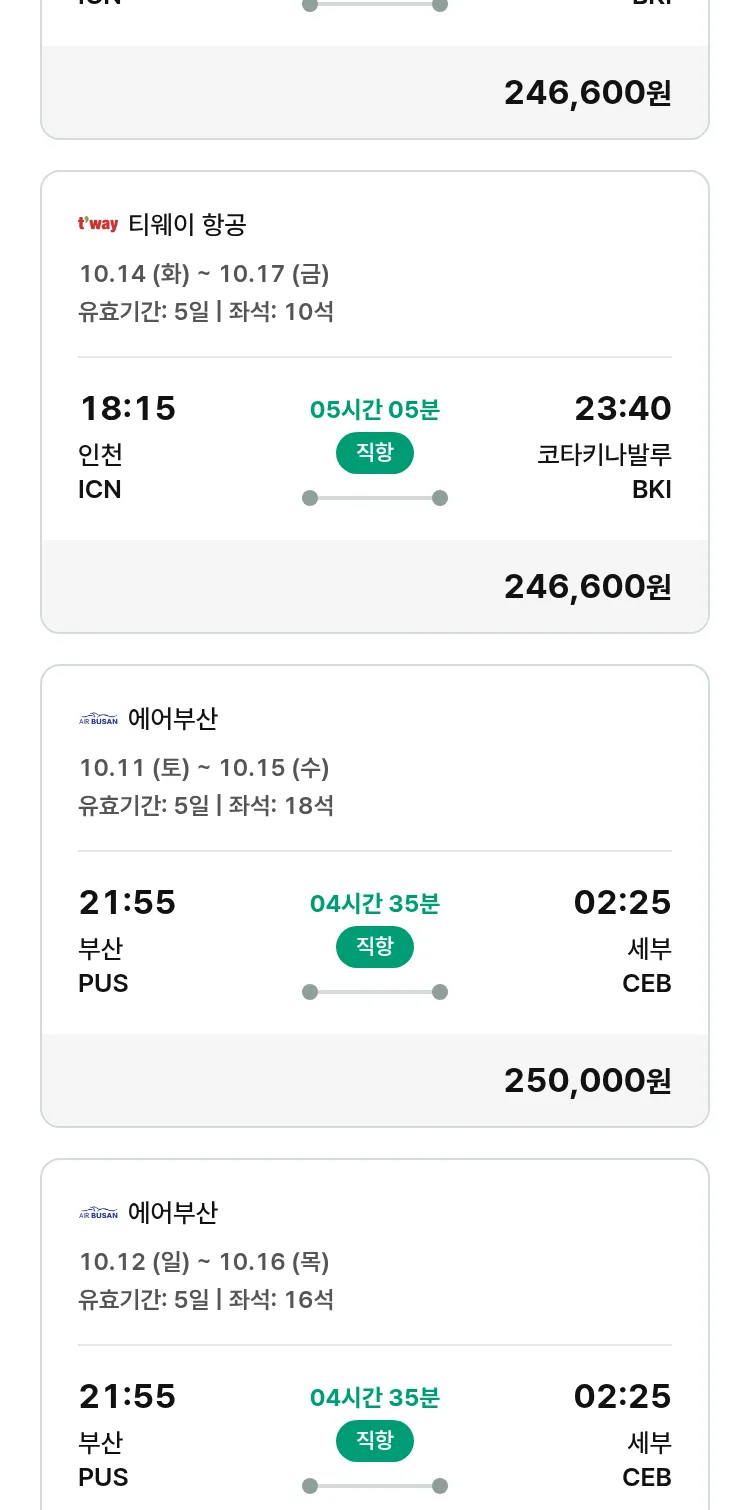This screenshot has height=1510, width=750.
Task: Tap the 18:15 Incheon departure time
Action: 127,408
